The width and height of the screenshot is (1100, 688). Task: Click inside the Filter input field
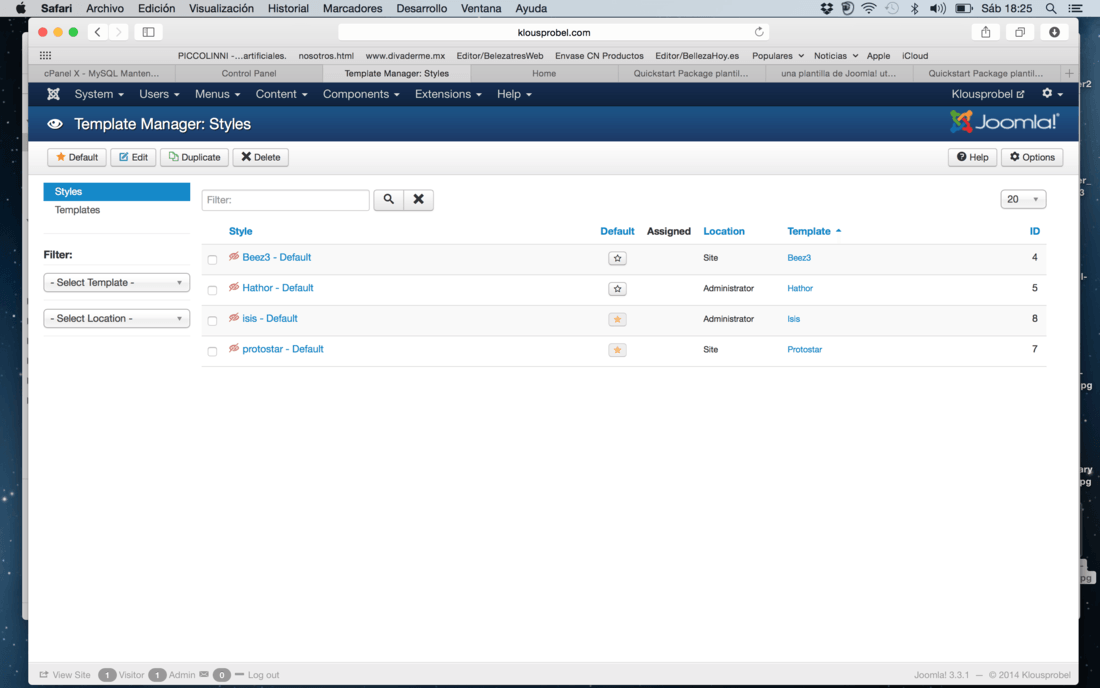pyautogui.click(x=285, y=199)
